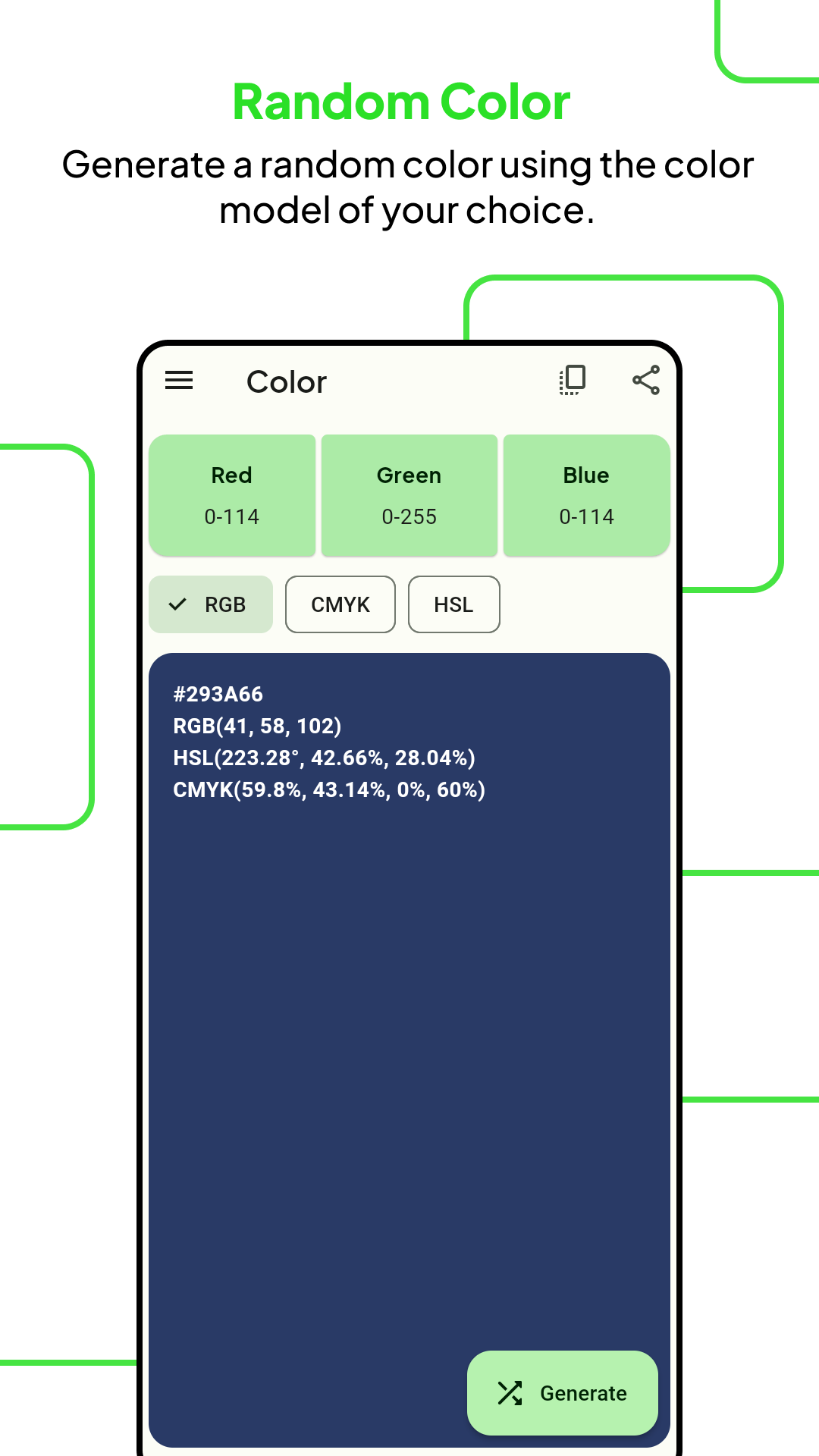Screen dimensions: 819x1456
Task: Tap the shuffle icon on Generate button
Action: click(510, 1393)
